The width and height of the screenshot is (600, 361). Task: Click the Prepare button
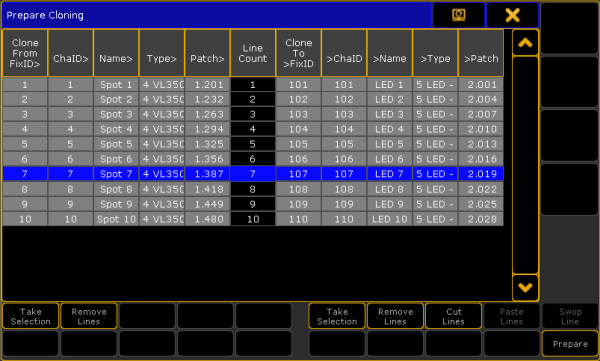click(570, 344)
